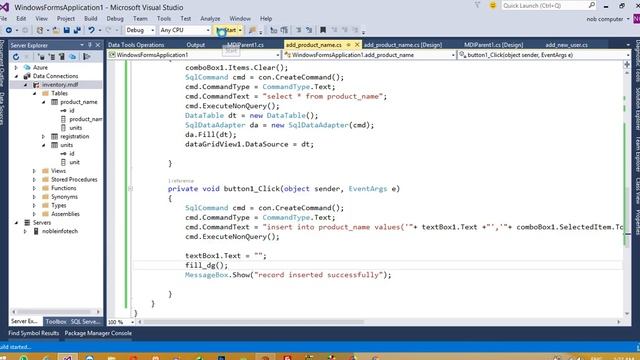Screen dimensions: 640x360
Task: Click the nob computer account name
Action: [x=604, y=19]
